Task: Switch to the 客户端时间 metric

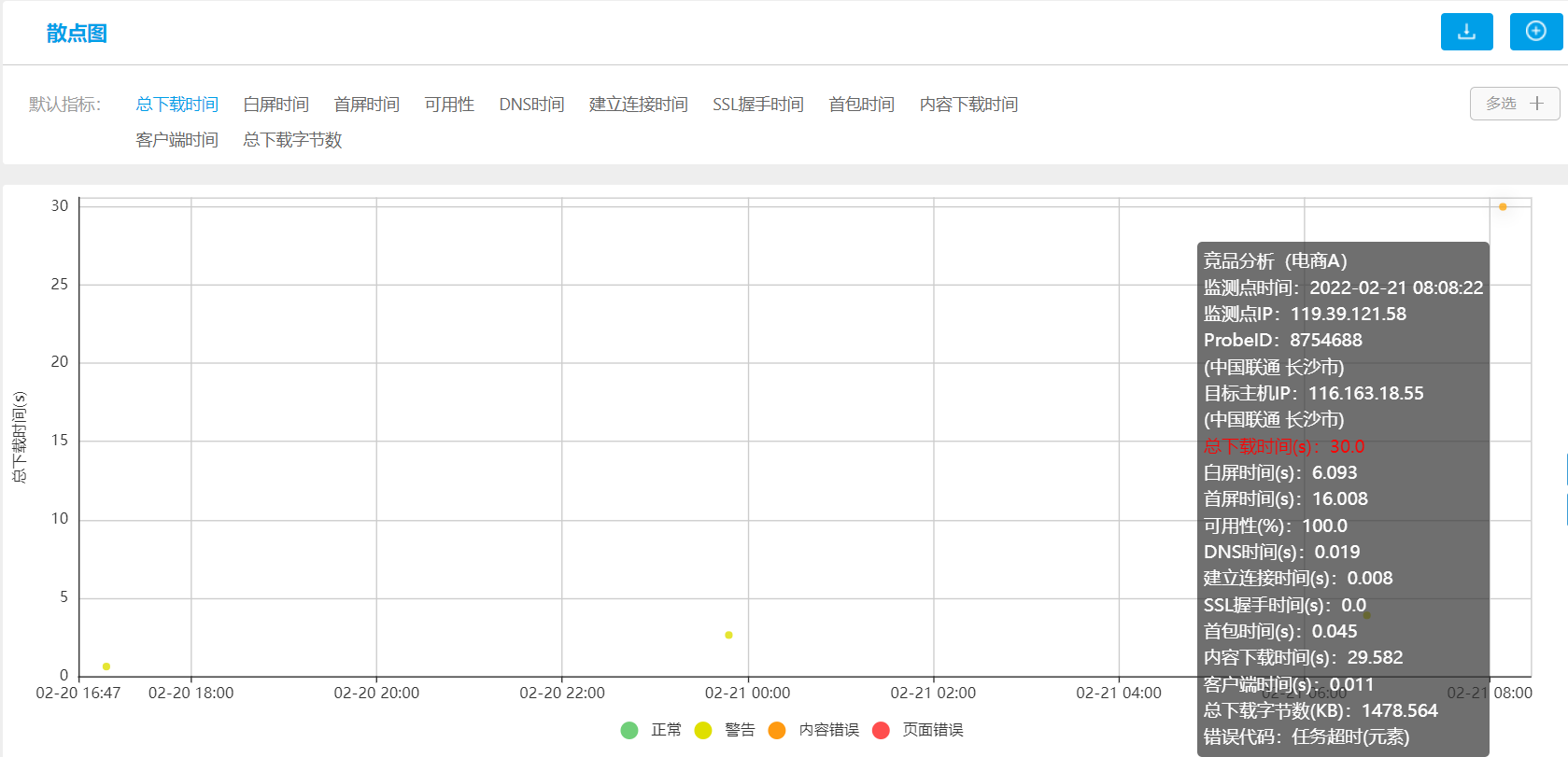Action: 177,140
